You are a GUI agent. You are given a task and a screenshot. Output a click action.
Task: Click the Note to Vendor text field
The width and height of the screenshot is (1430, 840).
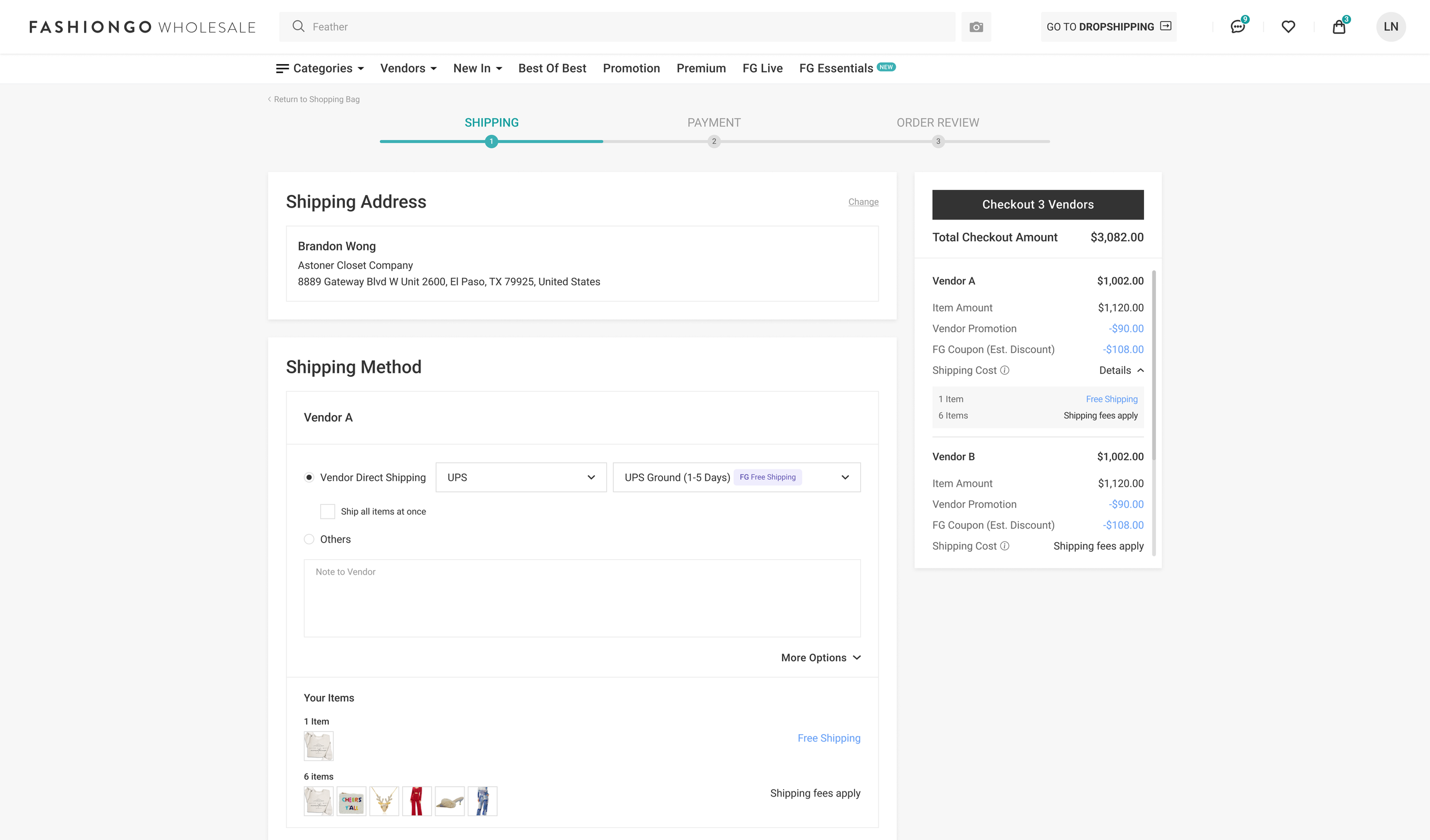[x=582, y=598]
